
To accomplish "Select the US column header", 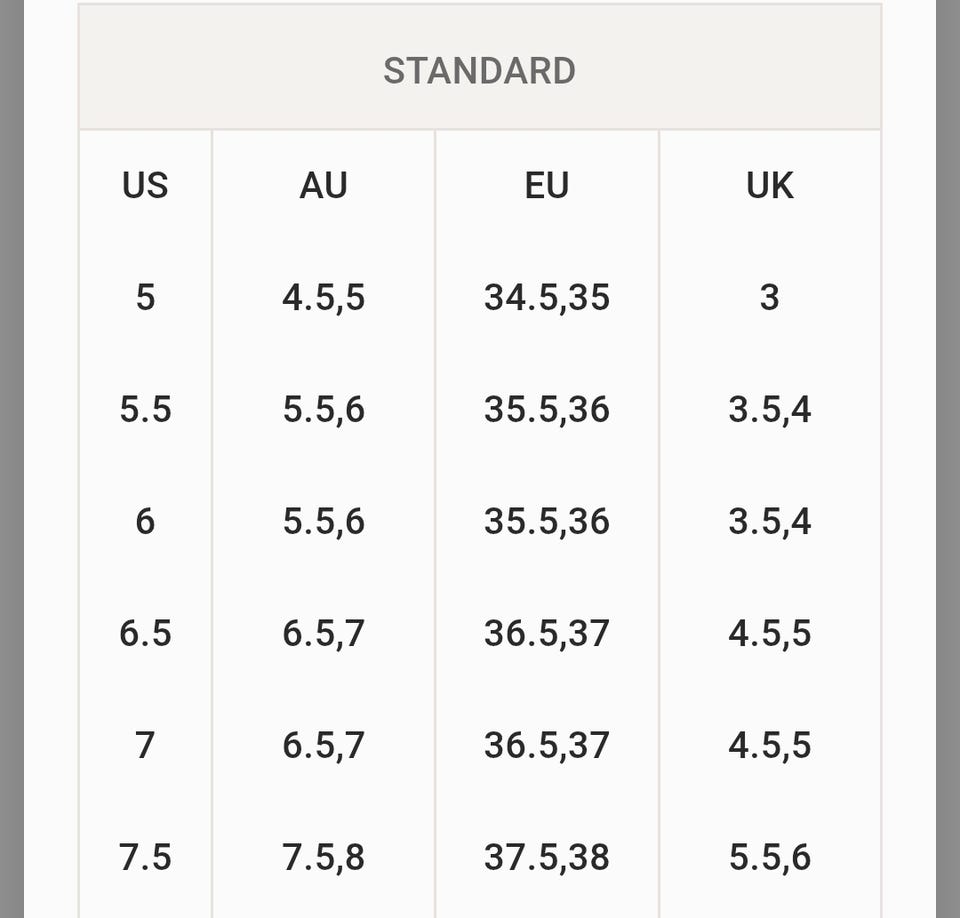I will [x=145, y=186].
